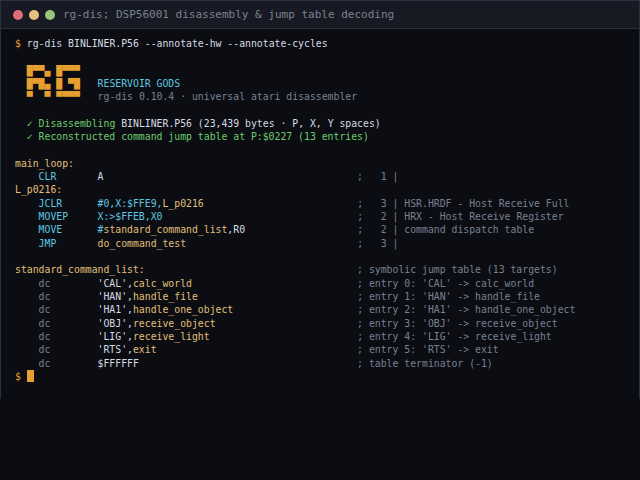Click the 'JCLR' instruction mnemonic

click(x=50, y=203)
